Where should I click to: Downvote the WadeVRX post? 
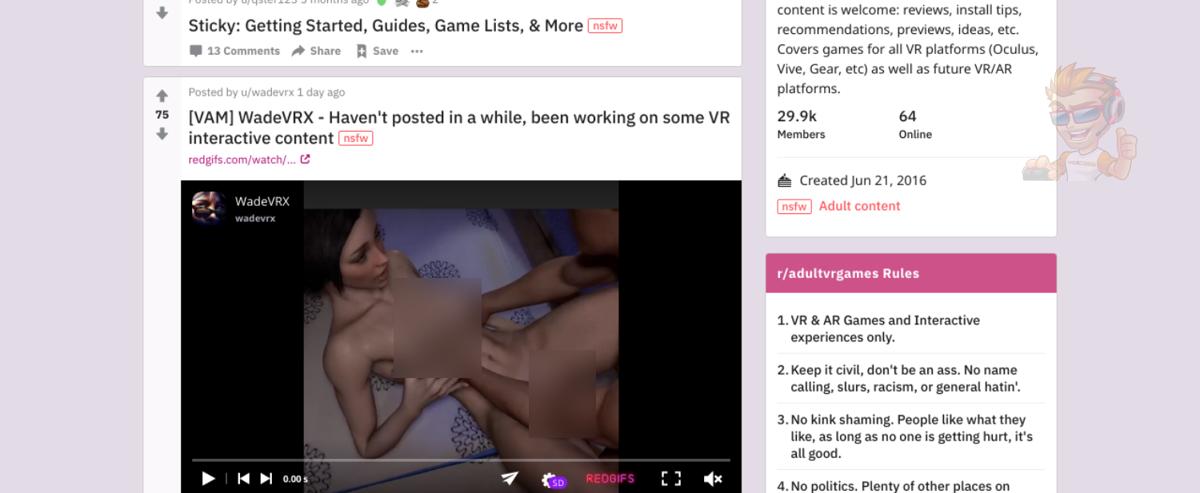(x=162, y=133)
